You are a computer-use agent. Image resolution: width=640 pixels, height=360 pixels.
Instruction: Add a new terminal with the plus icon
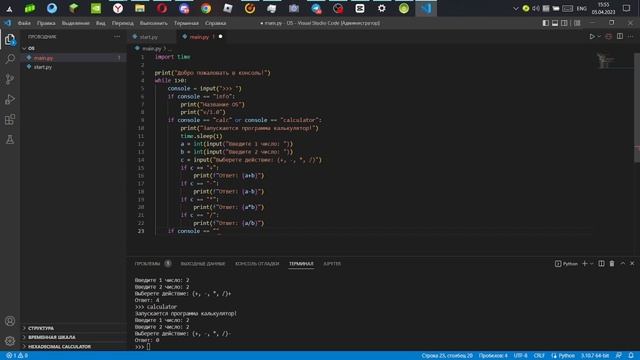point(584,264)
